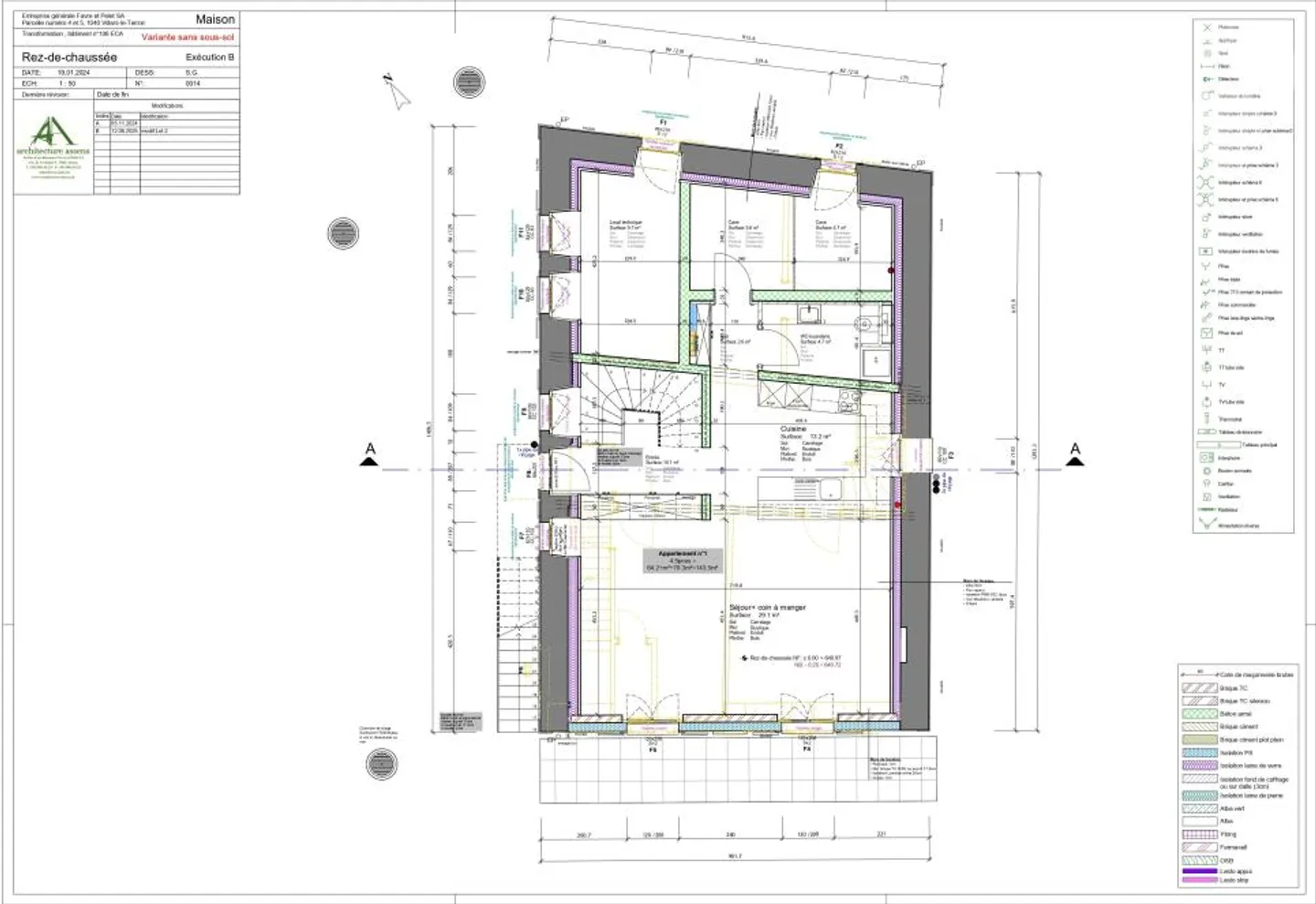Click the 'Exécution B' title block cell
Screen dimensions: 1316x904
(x=209, y=57)
